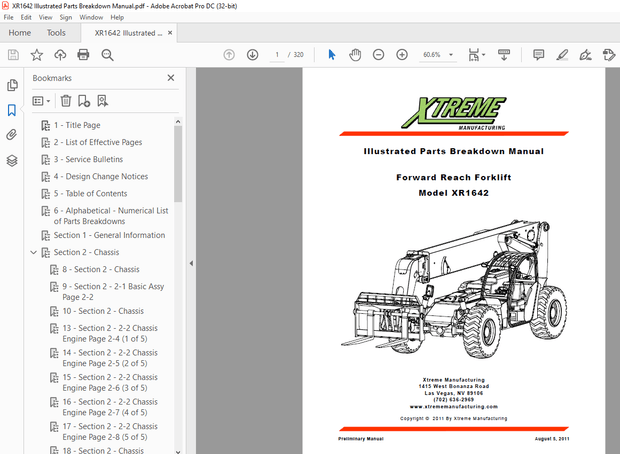This screenshot has width=620, height=454.
Task: Close the XR1642 Illustrated document tab
Action: pyautogui.click(x=170, y=33)
